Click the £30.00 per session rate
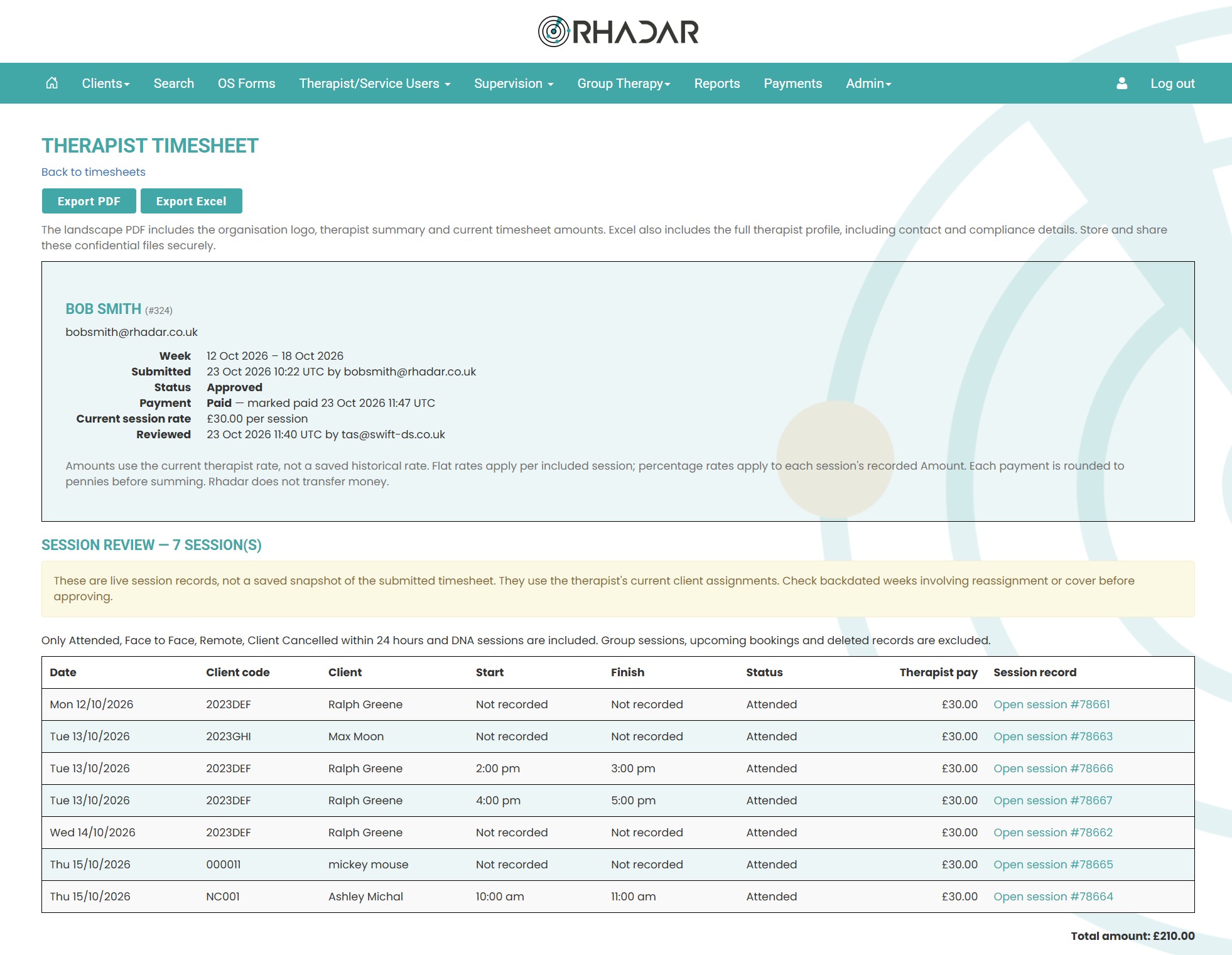1232x955 pixels. 257,419
